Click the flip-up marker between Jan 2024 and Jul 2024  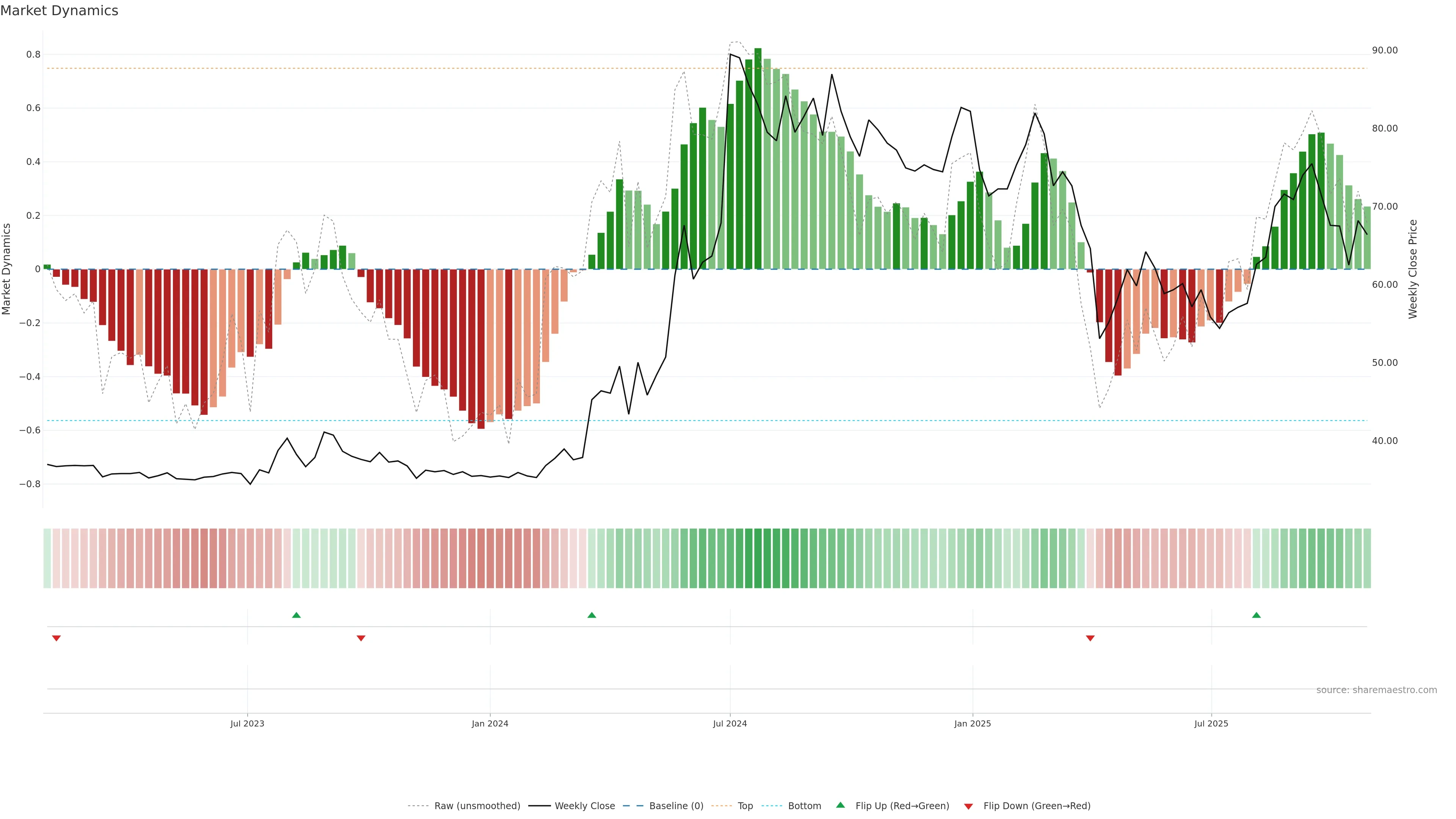point(592,615)
